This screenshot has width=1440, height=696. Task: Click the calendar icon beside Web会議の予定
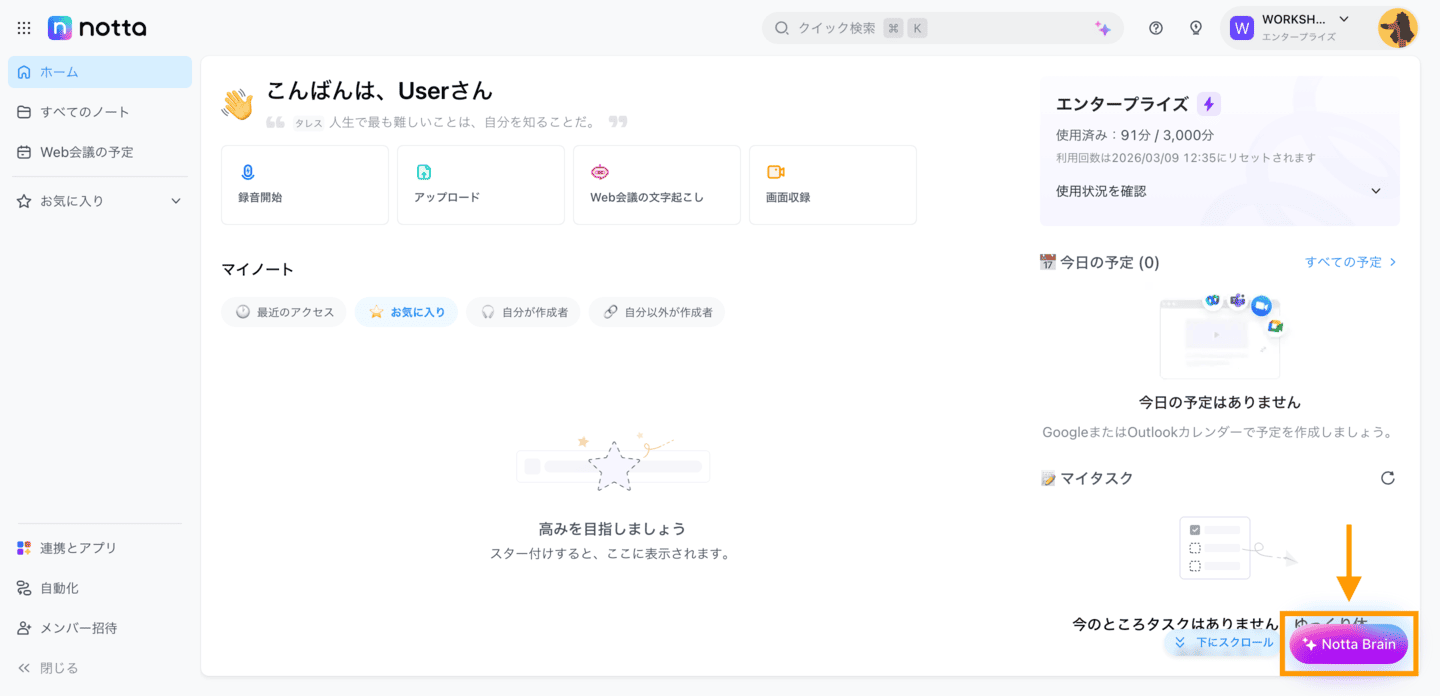pyautogui.click(x=24, y=152)
